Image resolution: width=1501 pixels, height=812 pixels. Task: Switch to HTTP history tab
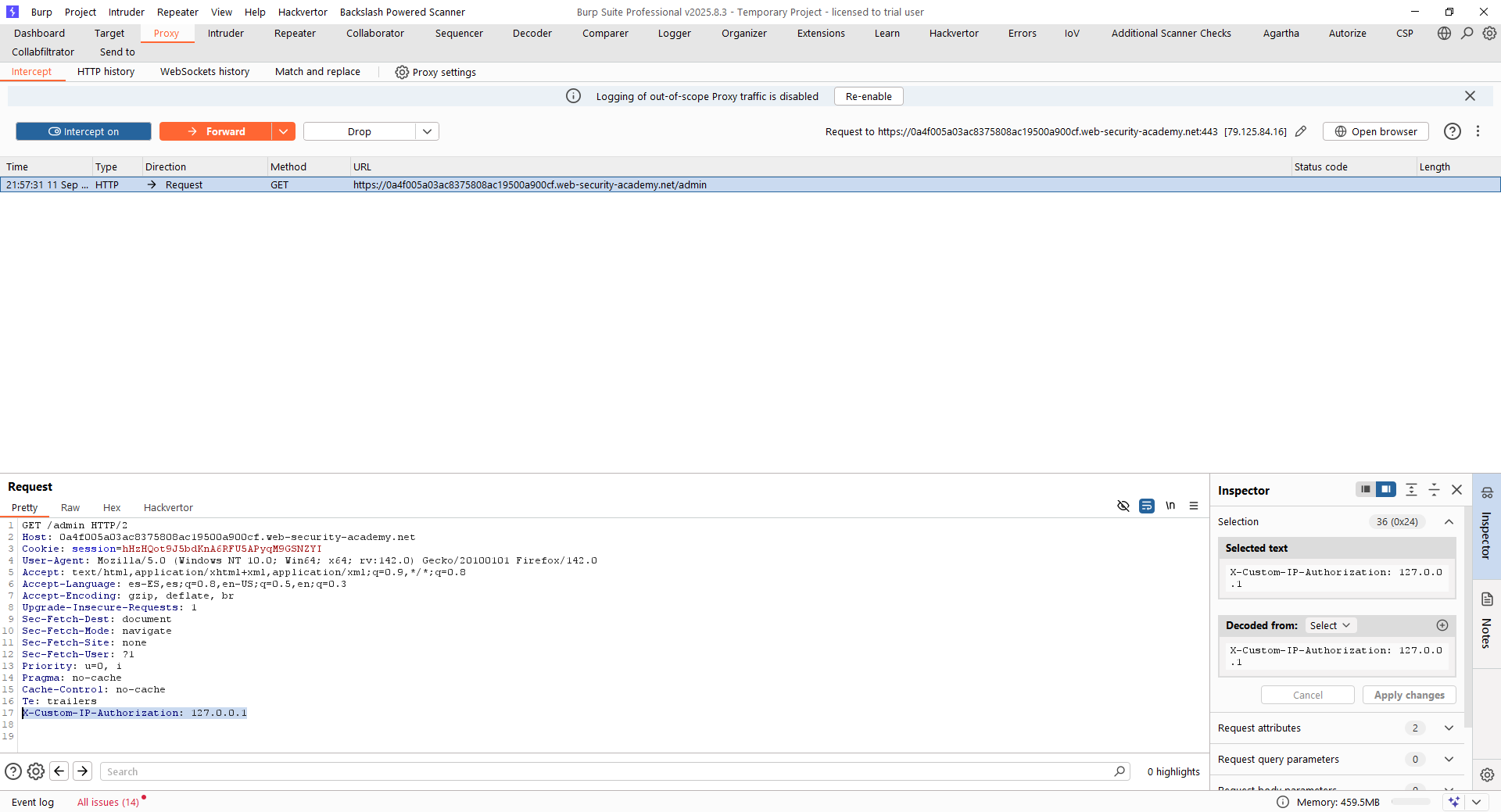pos(106,71)
